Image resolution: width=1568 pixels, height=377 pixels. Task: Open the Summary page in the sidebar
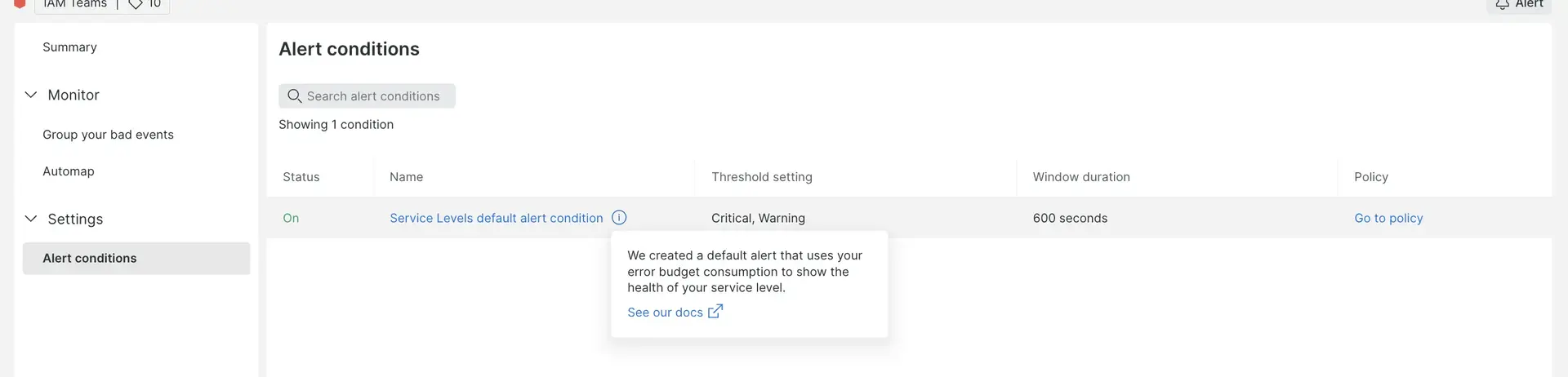pyautogui.click(x=69, y=47)
